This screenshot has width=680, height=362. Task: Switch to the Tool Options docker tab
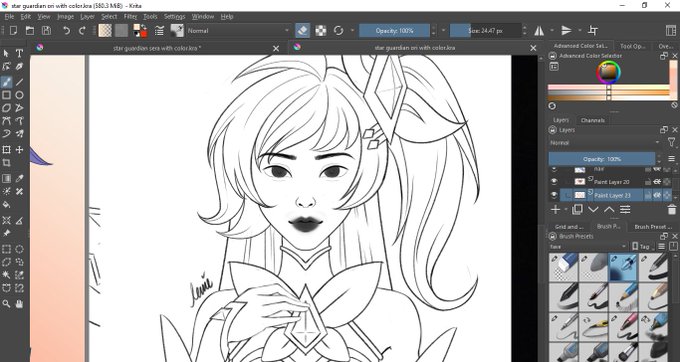tap(632, 46)
